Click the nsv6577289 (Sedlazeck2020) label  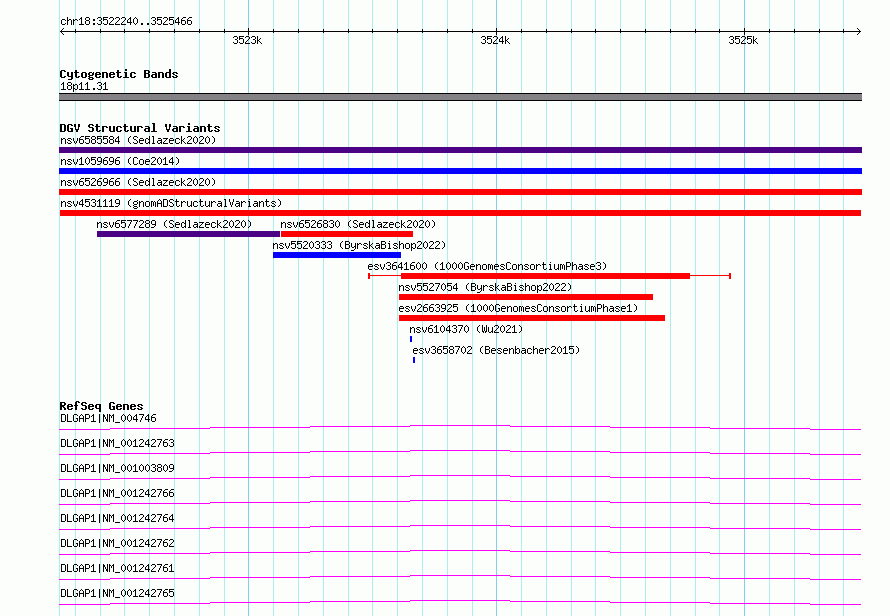pos(174,224)
